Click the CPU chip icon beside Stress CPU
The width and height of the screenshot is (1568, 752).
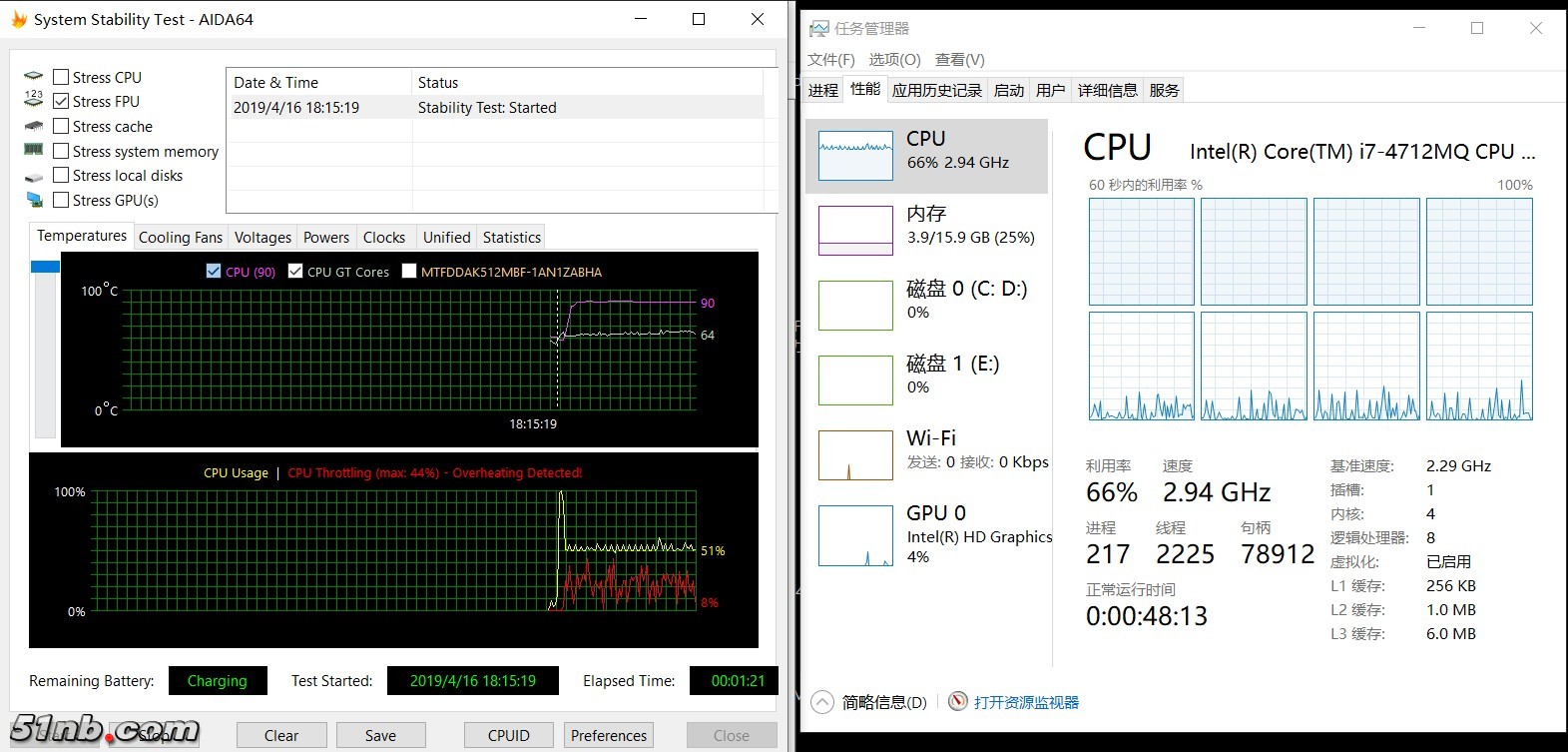34,76
